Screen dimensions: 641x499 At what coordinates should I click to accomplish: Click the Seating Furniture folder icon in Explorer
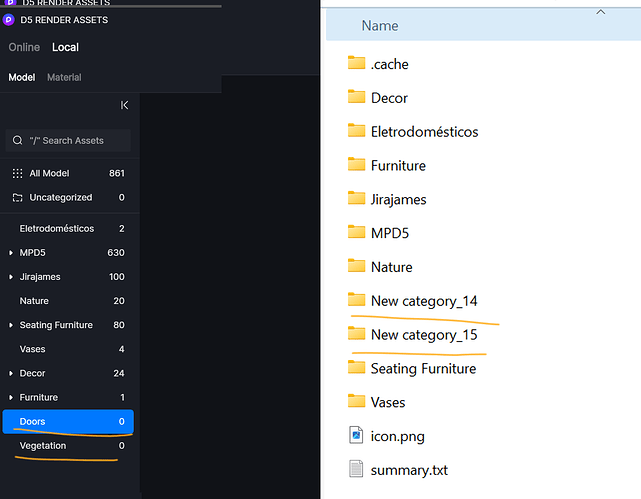pyautogui.click(x=356, y=367)
